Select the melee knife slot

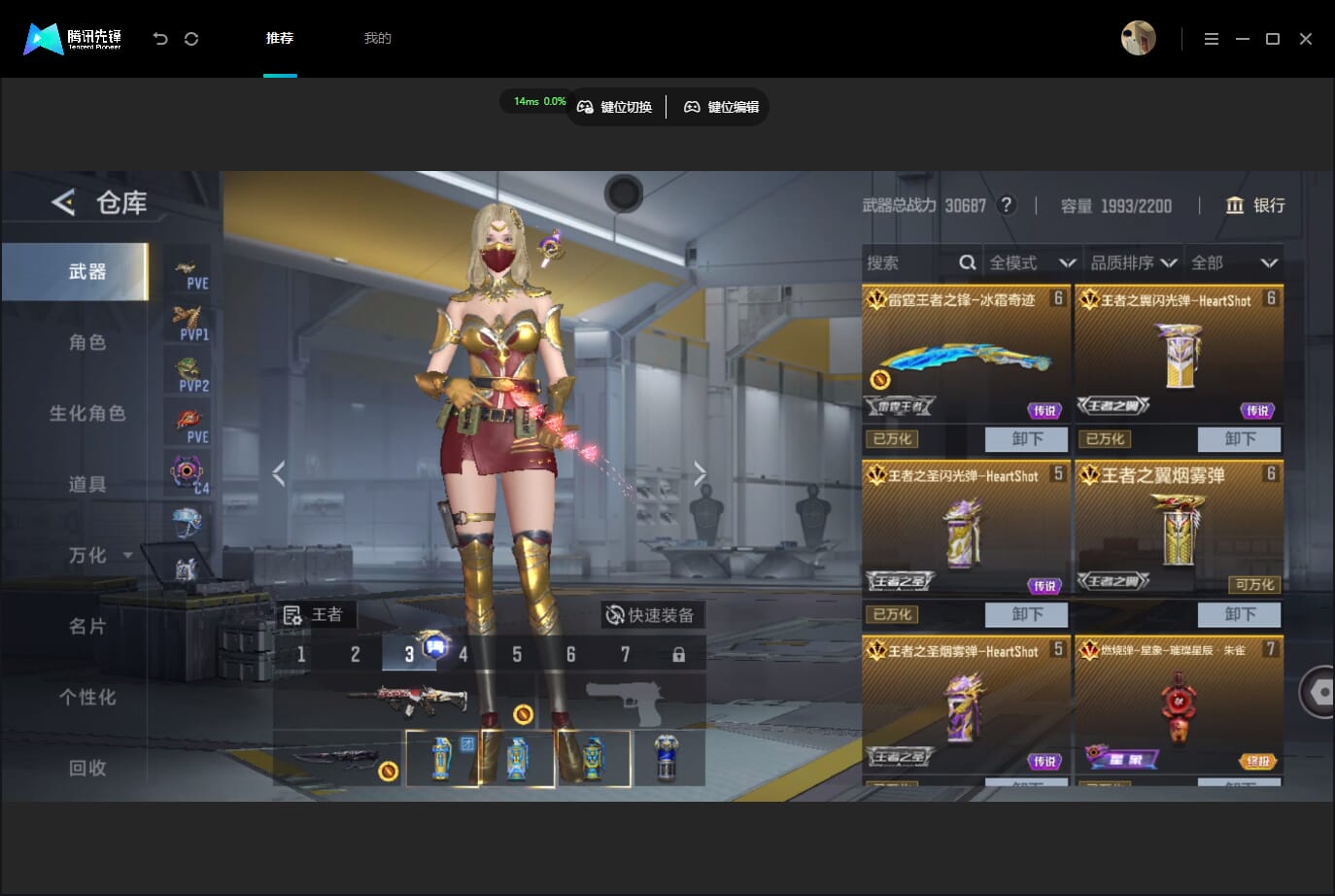coord(337,758)
